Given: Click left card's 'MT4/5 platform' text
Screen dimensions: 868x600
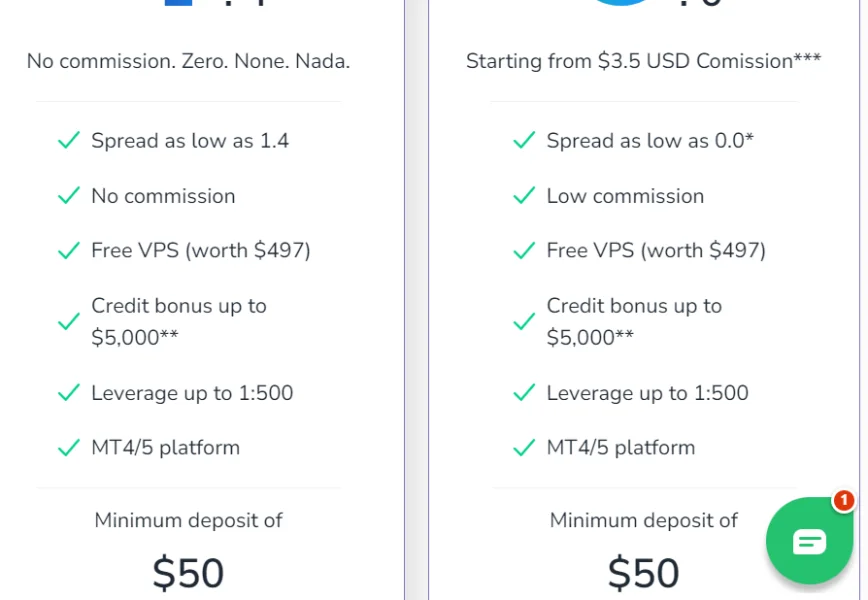Looking at the screenshot, I should click(166, 448).
